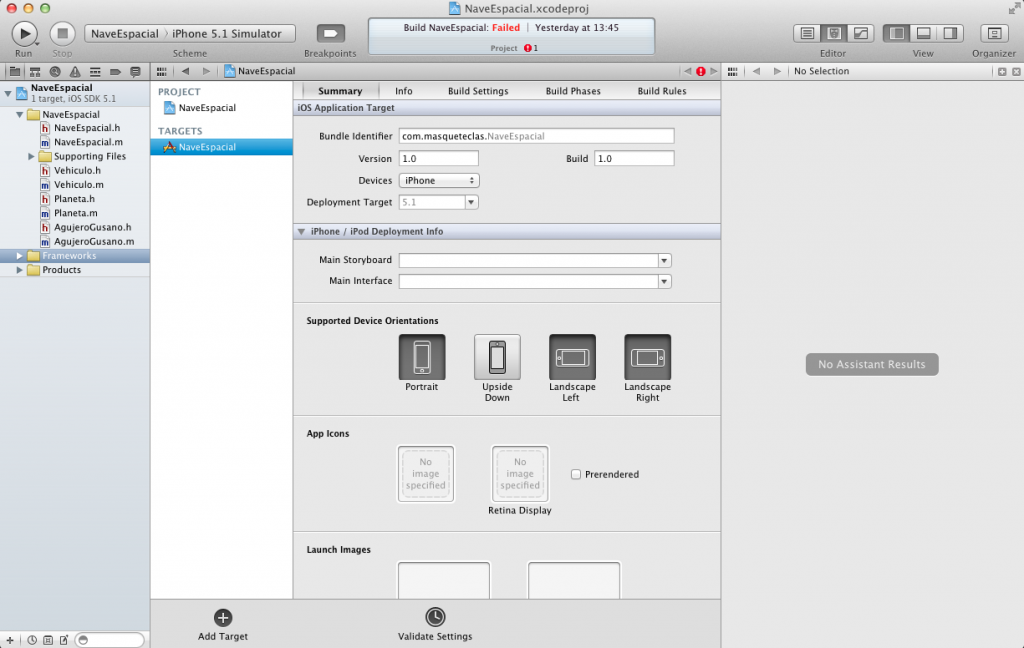Show the Utilities pane view button

tap(950, 33)
